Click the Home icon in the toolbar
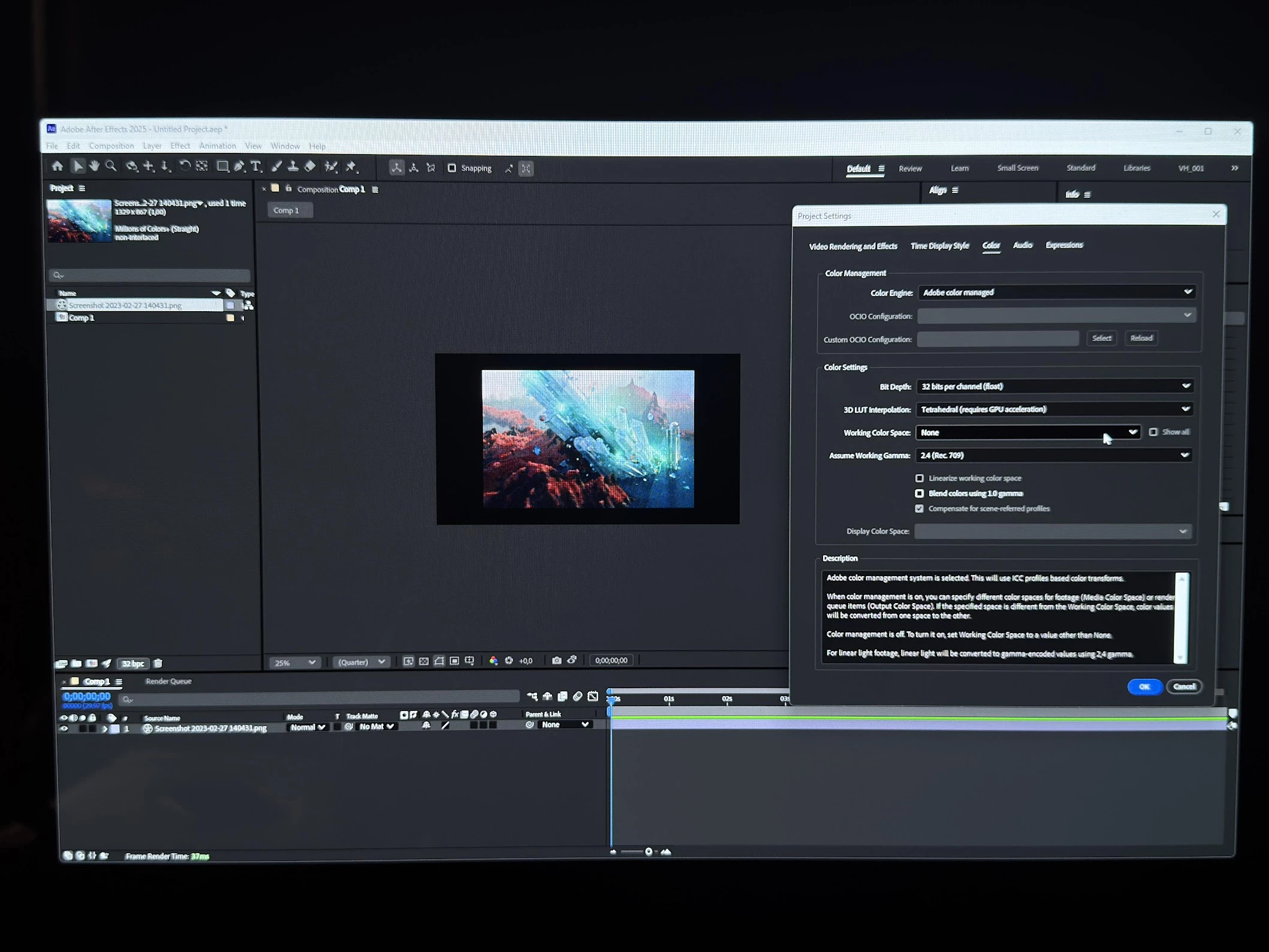 point(58,166)
